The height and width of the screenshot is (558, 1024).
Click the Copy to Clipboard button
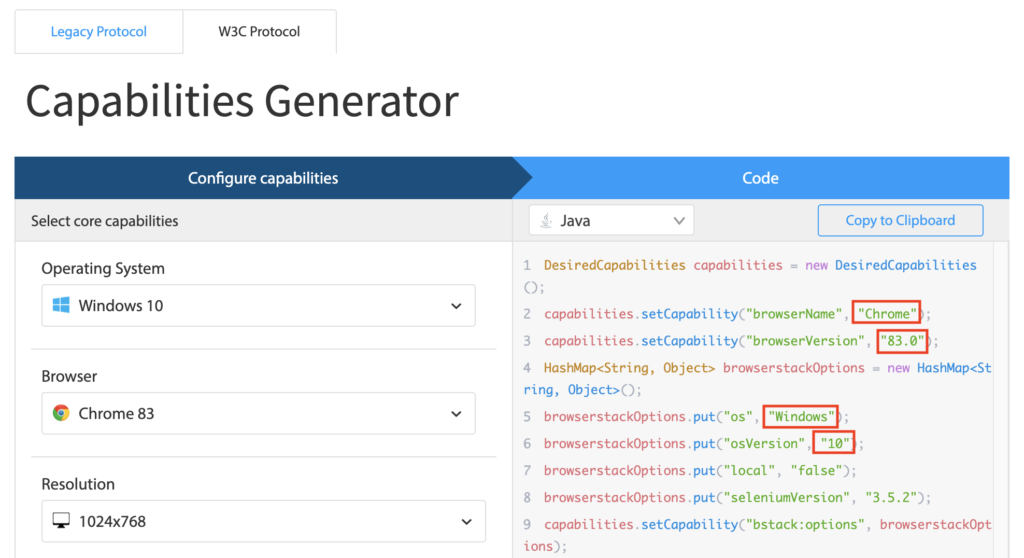900,220
